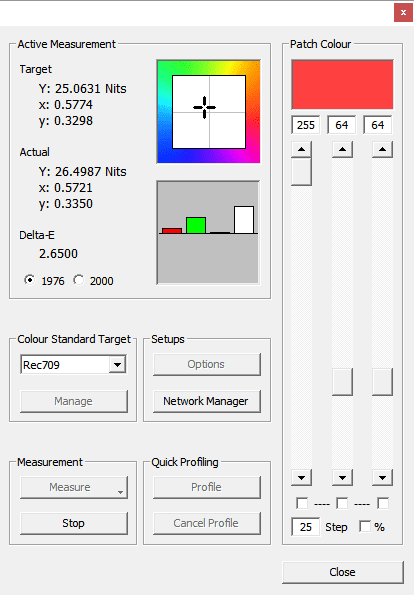
Task: Click the Manage button
Action: click(x=74, y=401)
